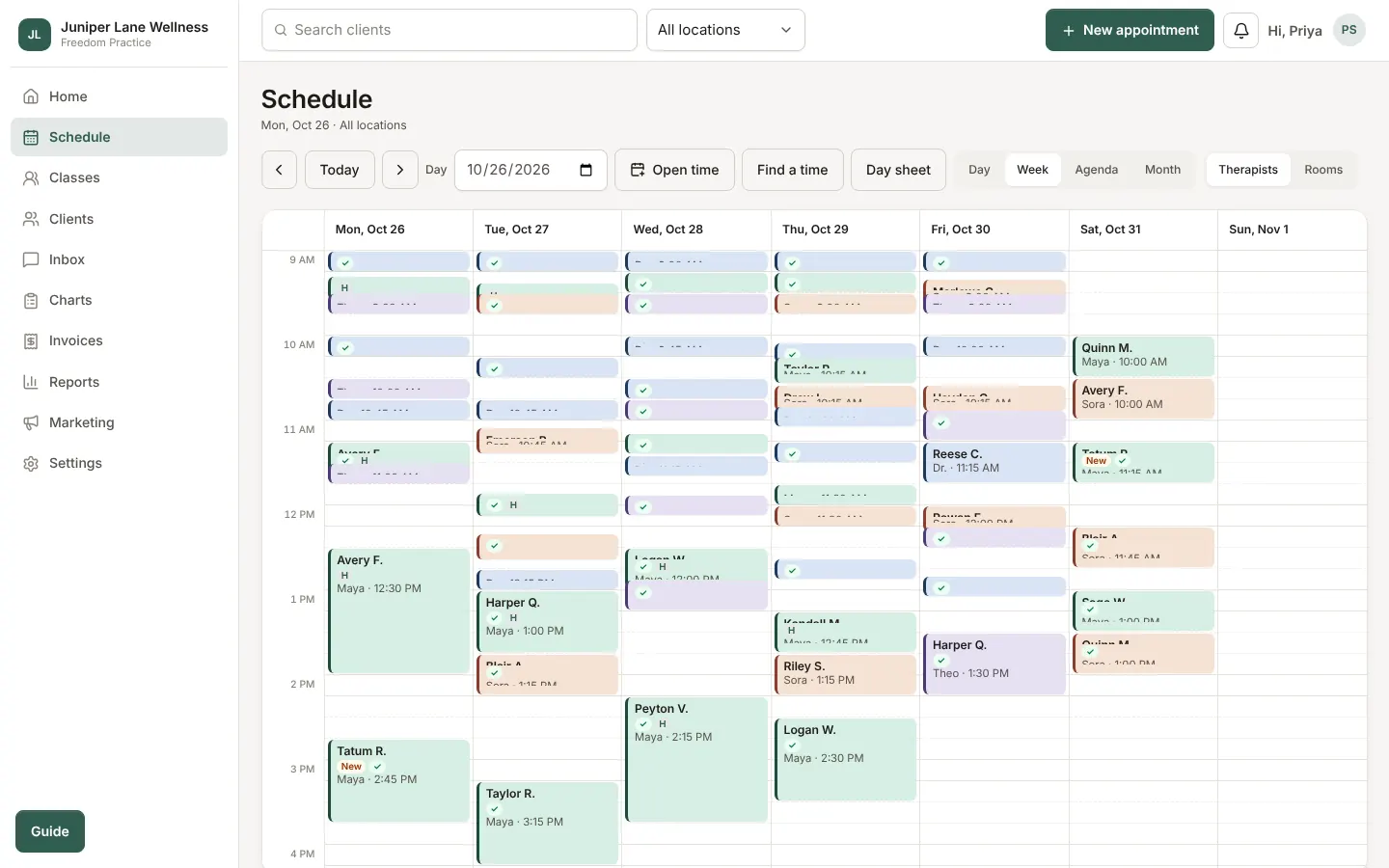Open Harper Q. Tuesday 1:00 PM appointment
The image size is (1389, 868).
click(547, 621)
